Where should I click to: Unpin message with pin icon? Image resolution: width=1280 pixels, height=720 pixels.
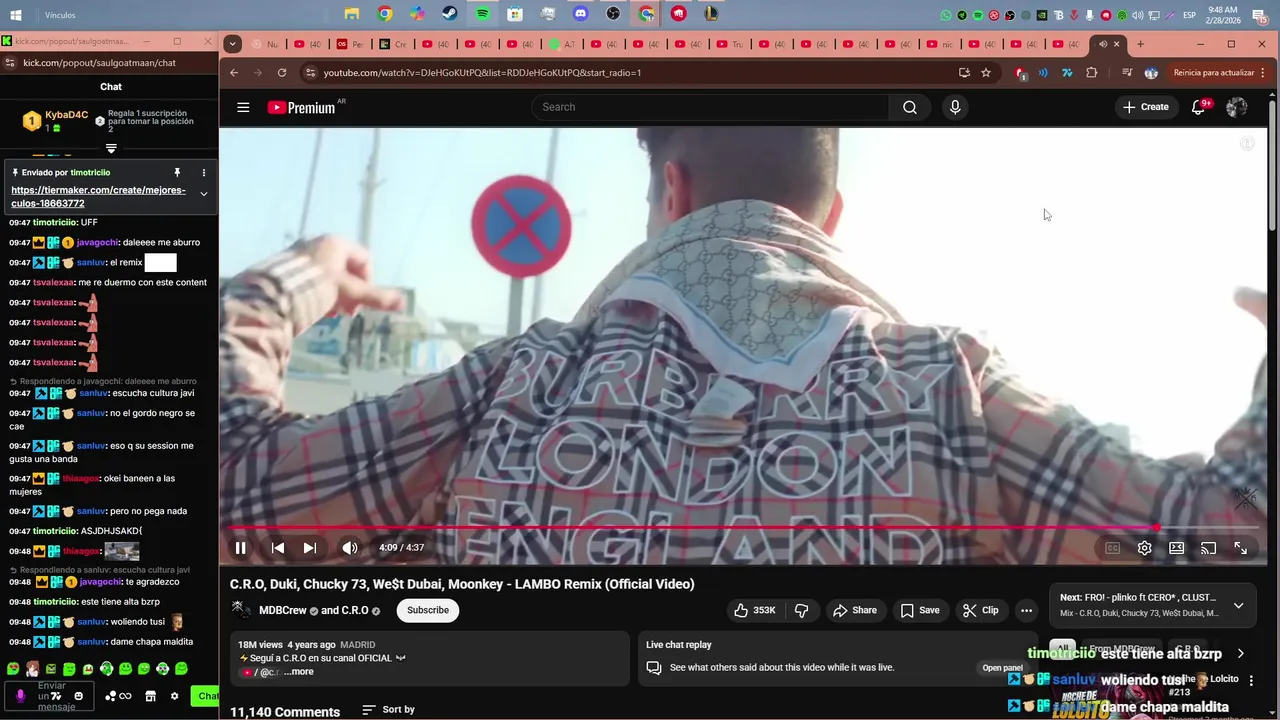177,173
